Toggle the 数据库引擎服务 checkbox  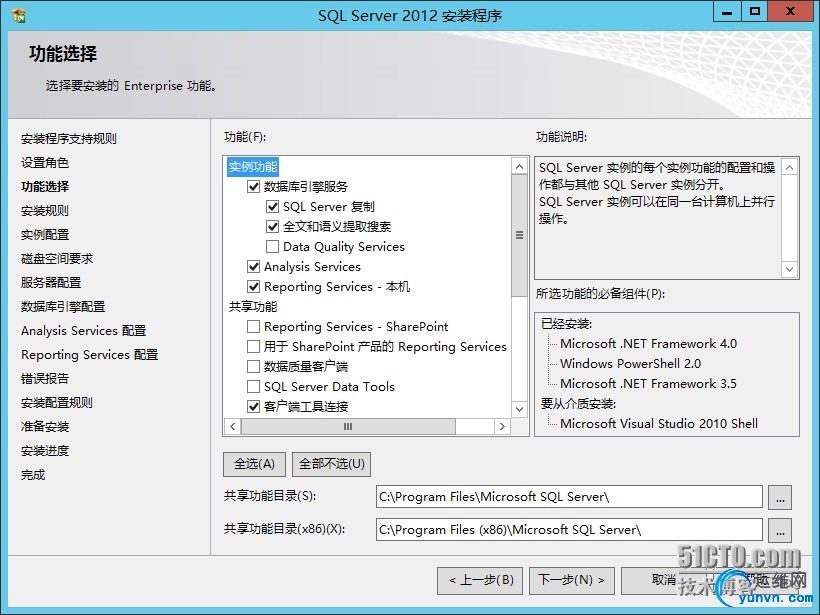tap(253, 186)
